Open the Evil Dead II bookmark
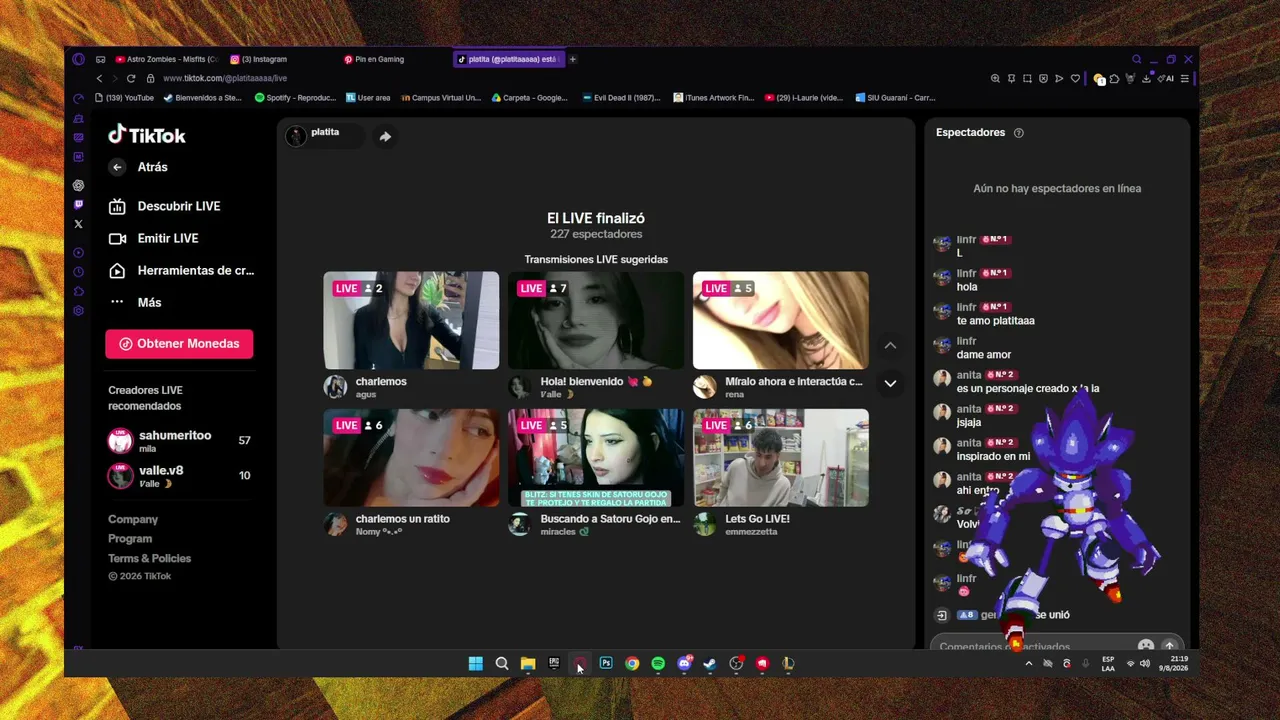 tap(621, 98)
